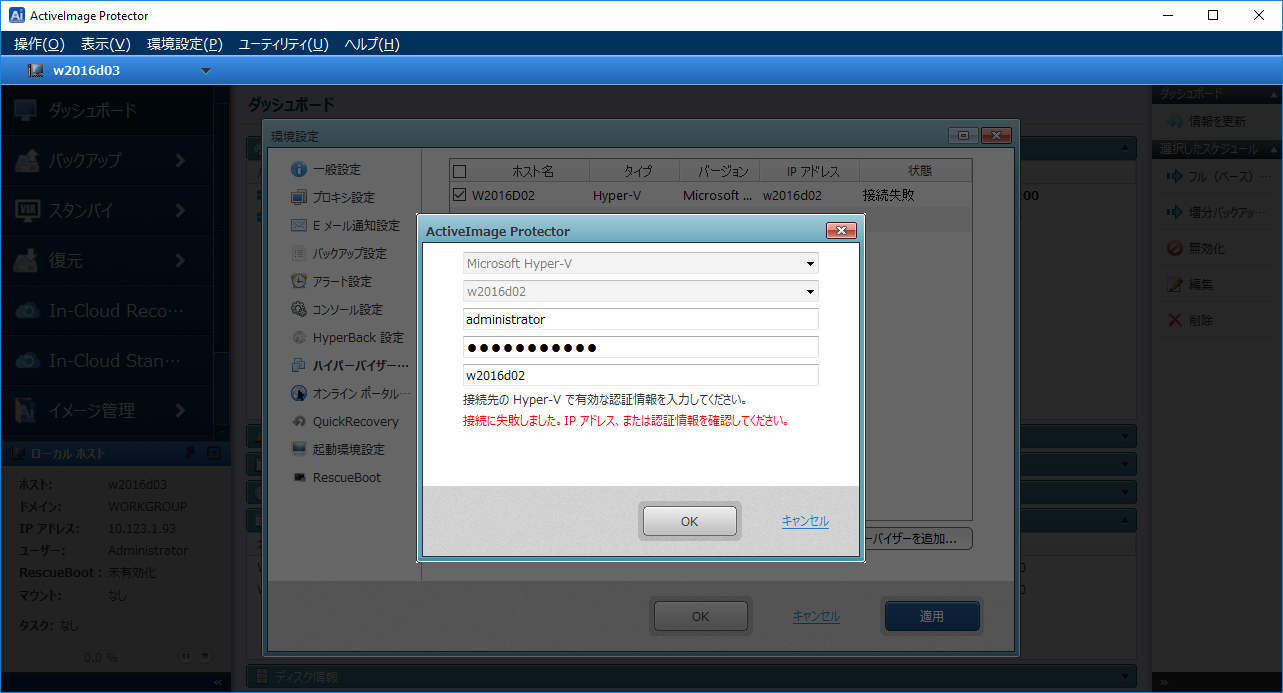Click イメージ管理 icon in sidebar
The width and height of the screenshot is (1283, 693).
click(26, 410)
